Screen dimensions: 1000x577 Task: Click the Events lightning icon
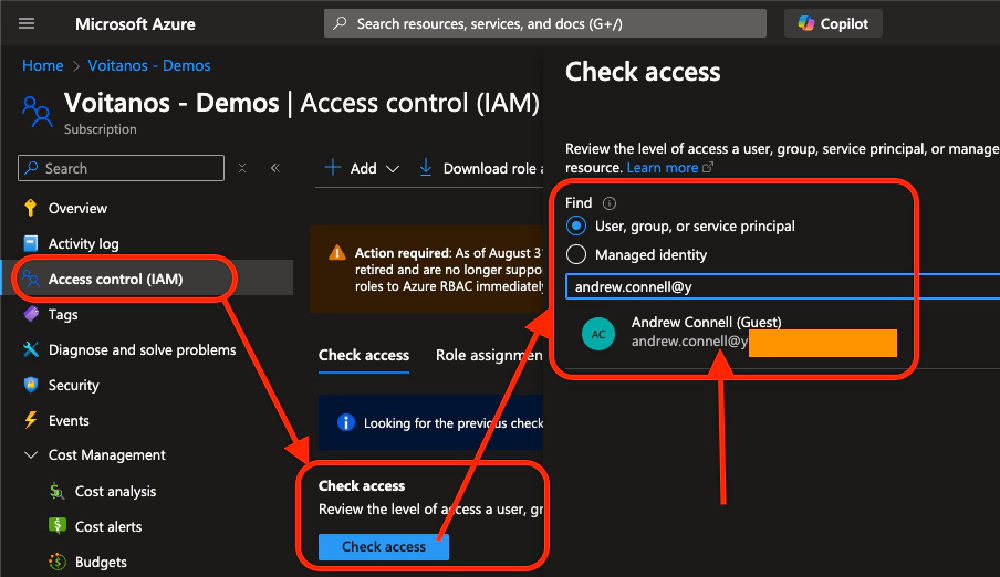[30, 421]
